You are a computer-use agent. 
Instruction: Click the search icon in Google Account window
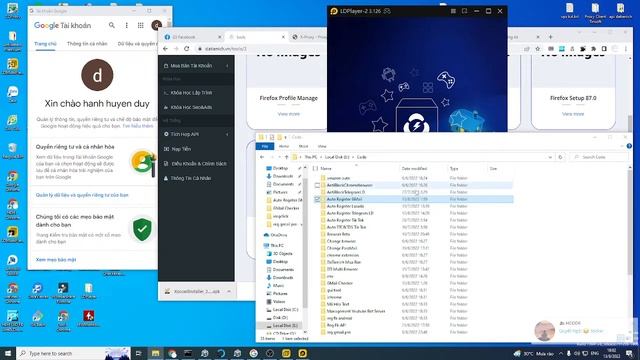click(111, 25)
